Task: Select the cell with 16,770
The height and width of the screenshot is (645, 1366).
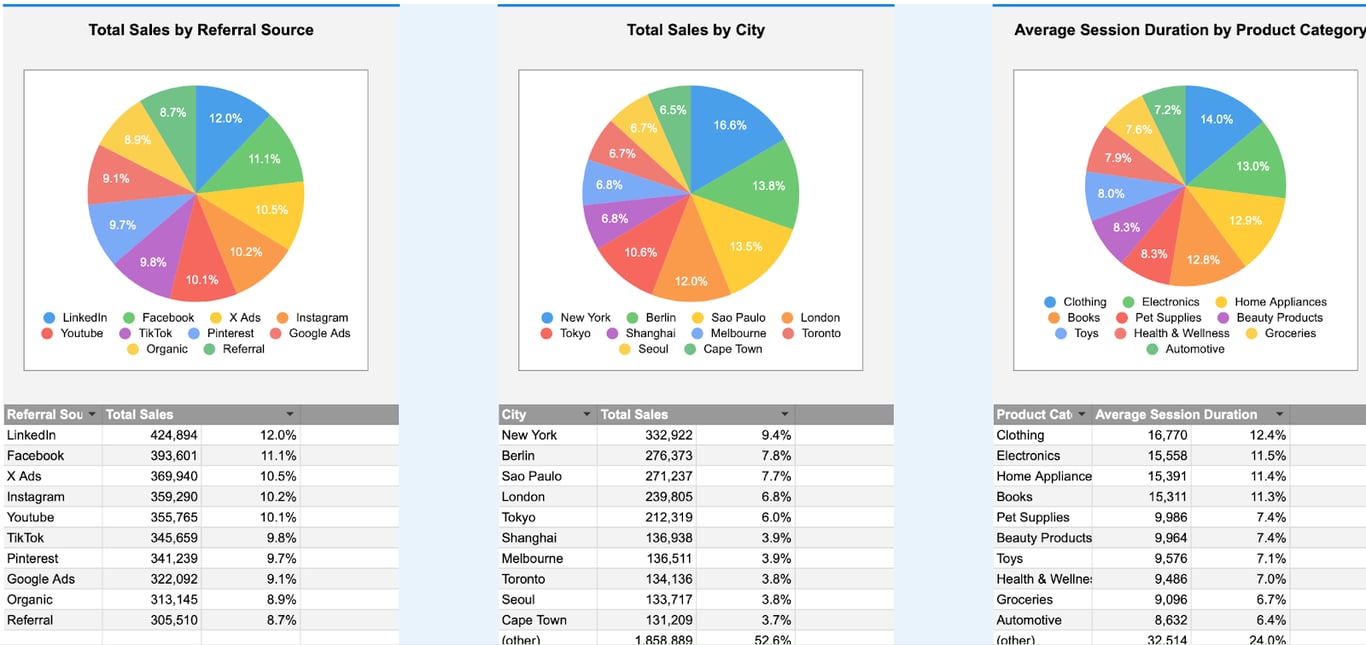Action: pyautogui.click(x=1141, y=435)
